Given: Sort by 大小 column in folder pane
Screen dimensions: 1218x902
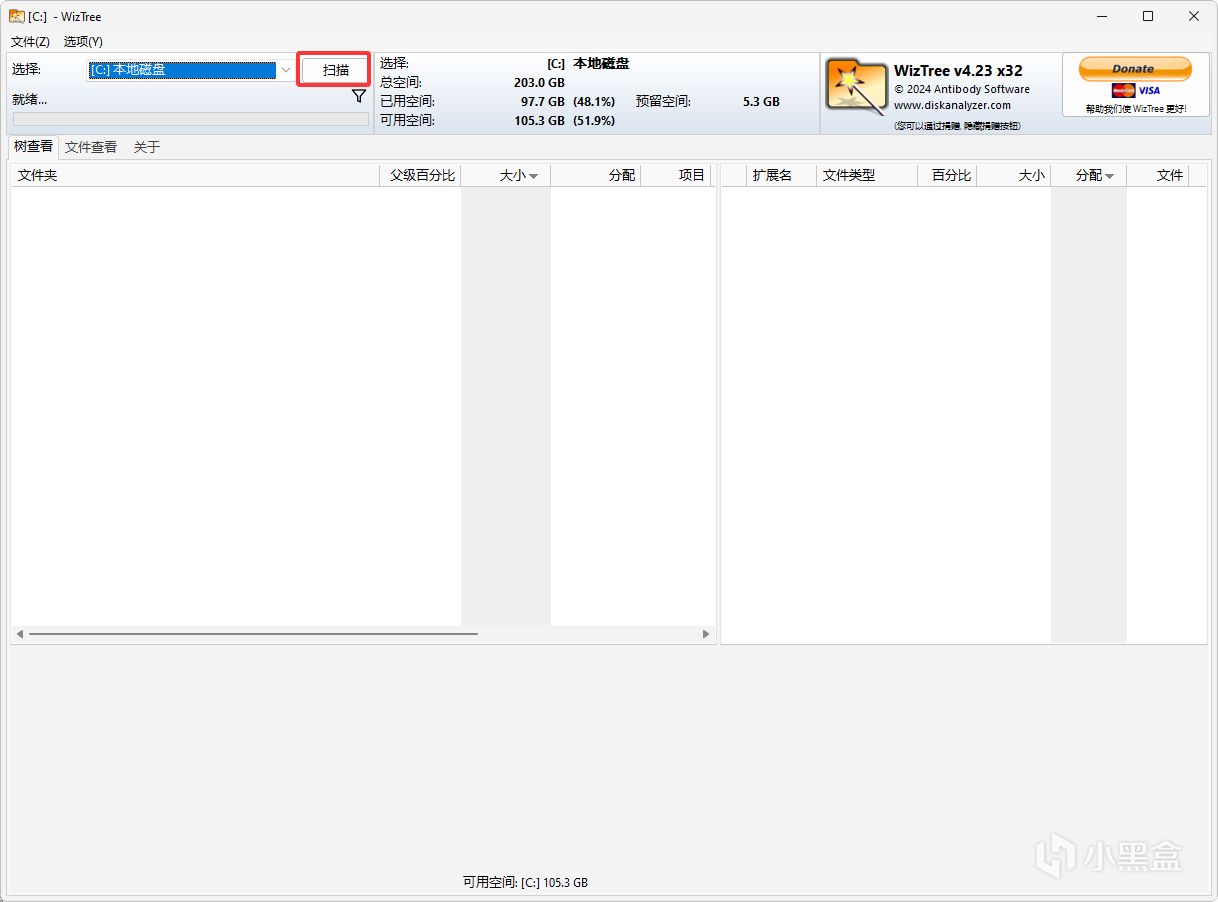Looking at the screenshot, I should [506, 175].
